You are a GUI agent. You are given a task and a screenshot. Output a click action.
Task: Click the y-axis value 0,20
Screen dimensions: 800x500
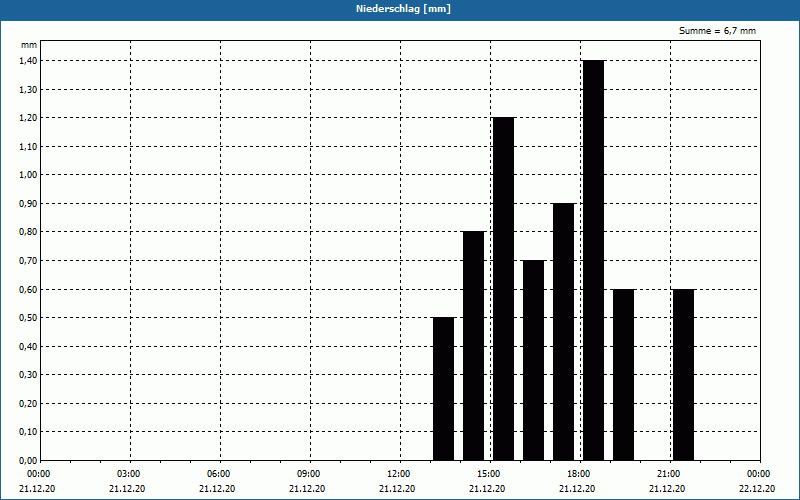pos(29,404)
